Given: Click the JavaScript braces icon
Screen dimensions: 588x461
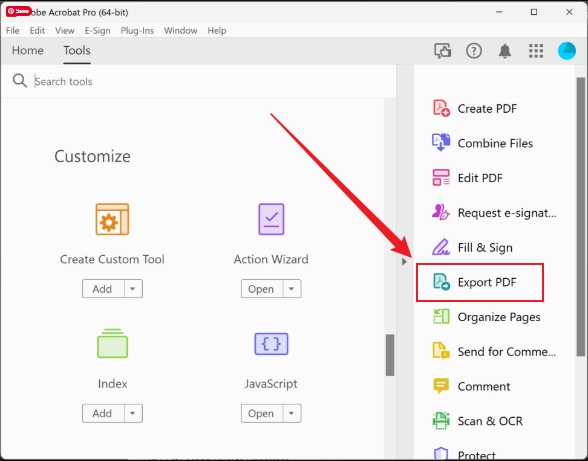Looking at the screenshot, I should (271, 344).
